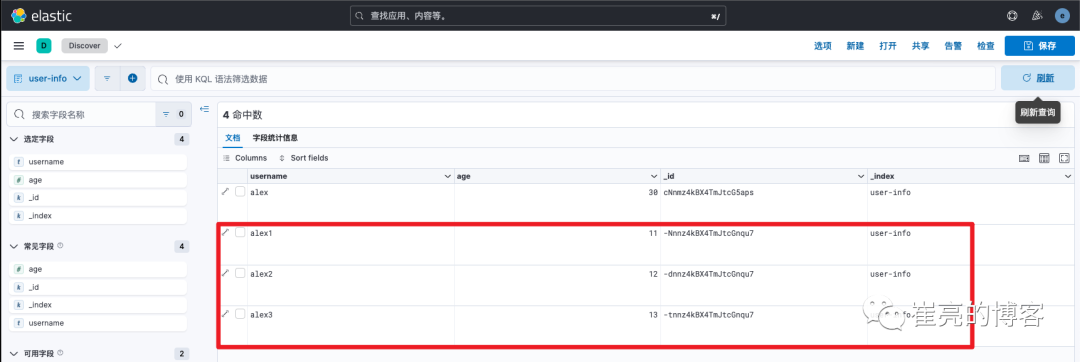Viewport: 1080px width, 362px height.
Task: Click the 刷新 refresh button
Action: tap(1037, 78)
